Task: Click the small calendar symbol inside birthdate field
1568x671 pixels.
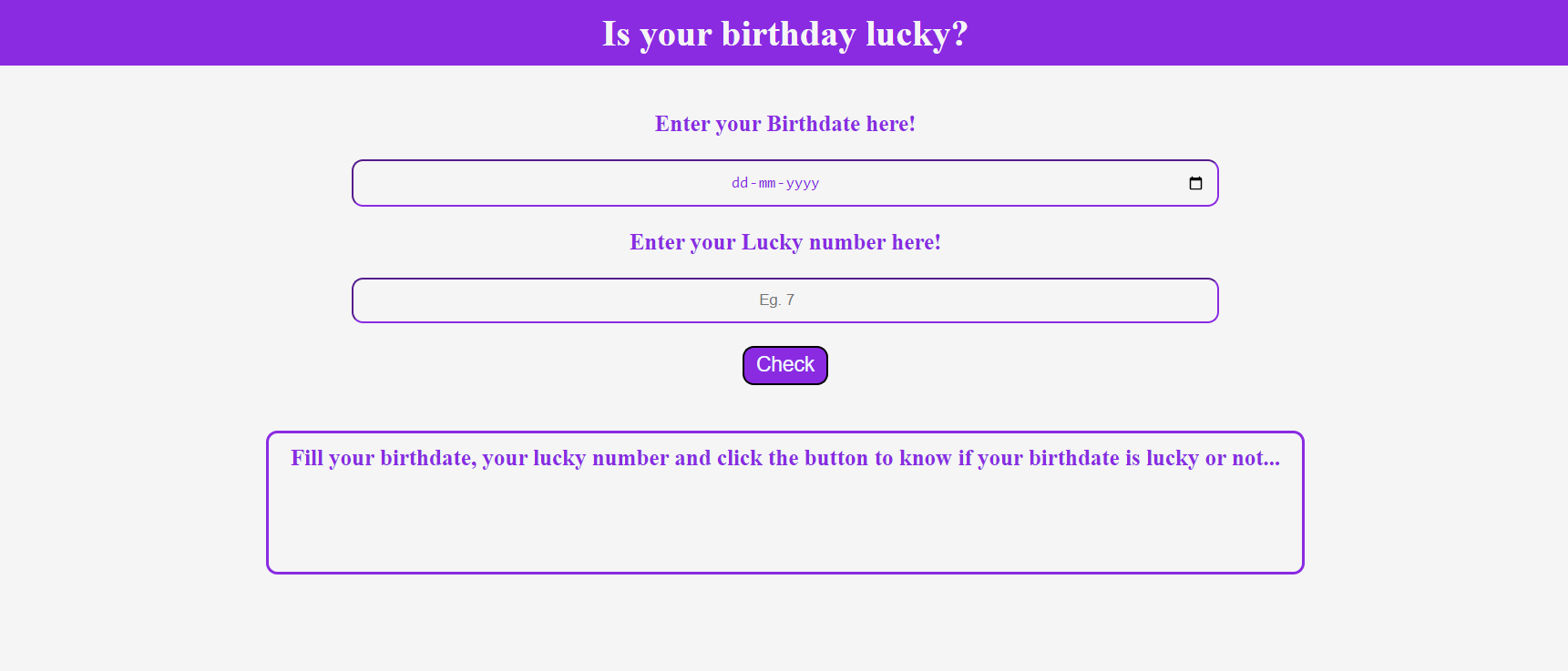Action: pos(1194,182)
